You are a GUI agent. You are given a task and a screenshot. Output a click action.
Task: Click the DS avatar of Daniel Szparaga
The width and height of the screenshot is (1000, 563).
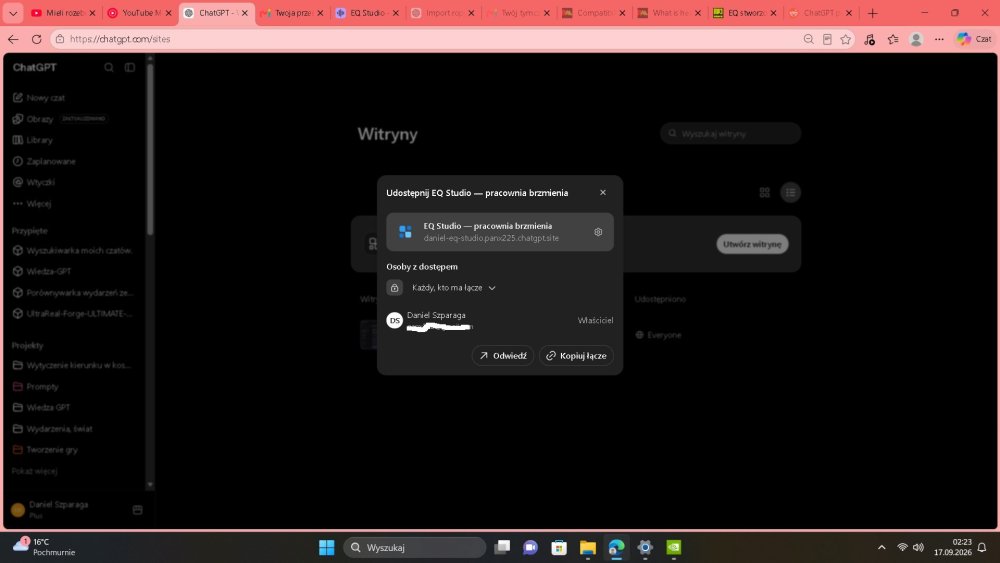click(394, 320)
